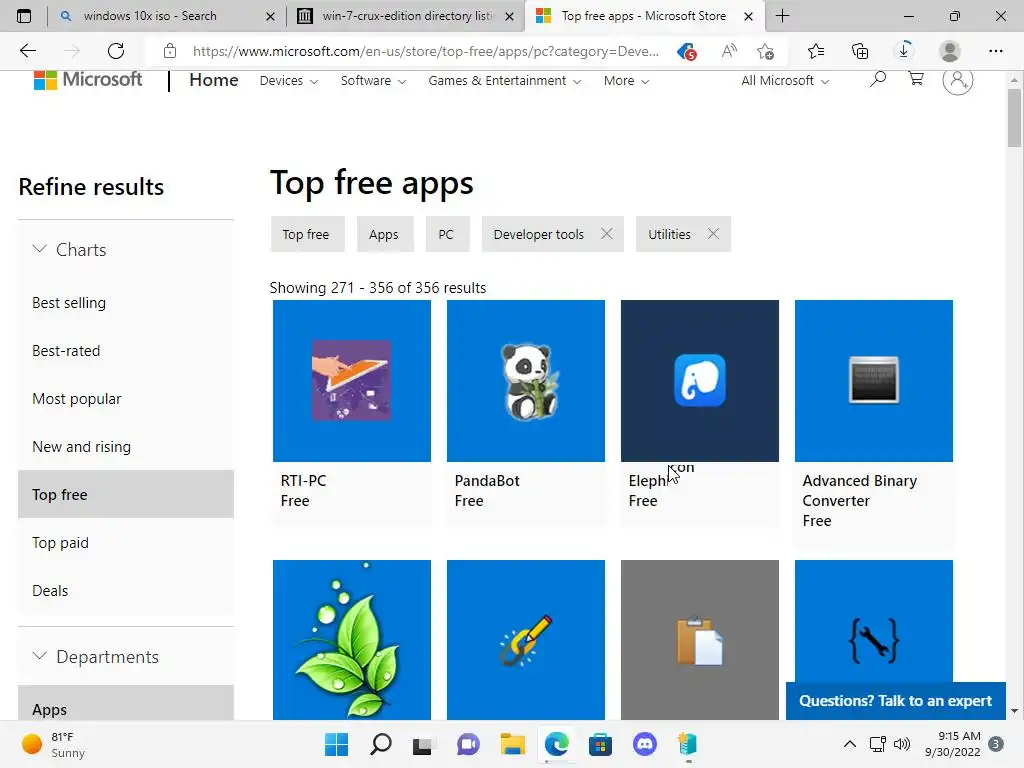Viewport: 1024px width, 768px height.
Task: Close the windows 10x iso Search tab
Action: (x=270, y=16)
